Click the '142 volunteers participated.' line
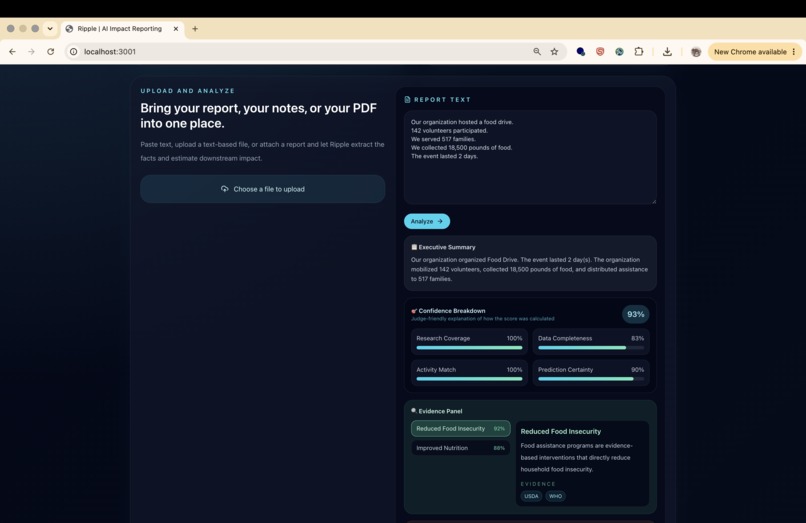Screen dimensions: 806x523 [x=449, y=131]
